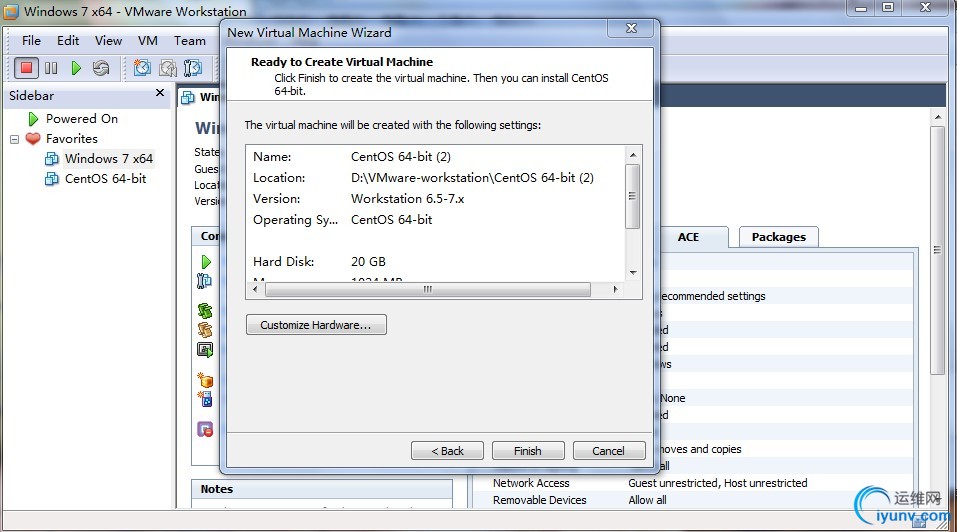Click the Windows 7 x64 tab in main window
The image size is (957, 532).
tap(200, 97)
